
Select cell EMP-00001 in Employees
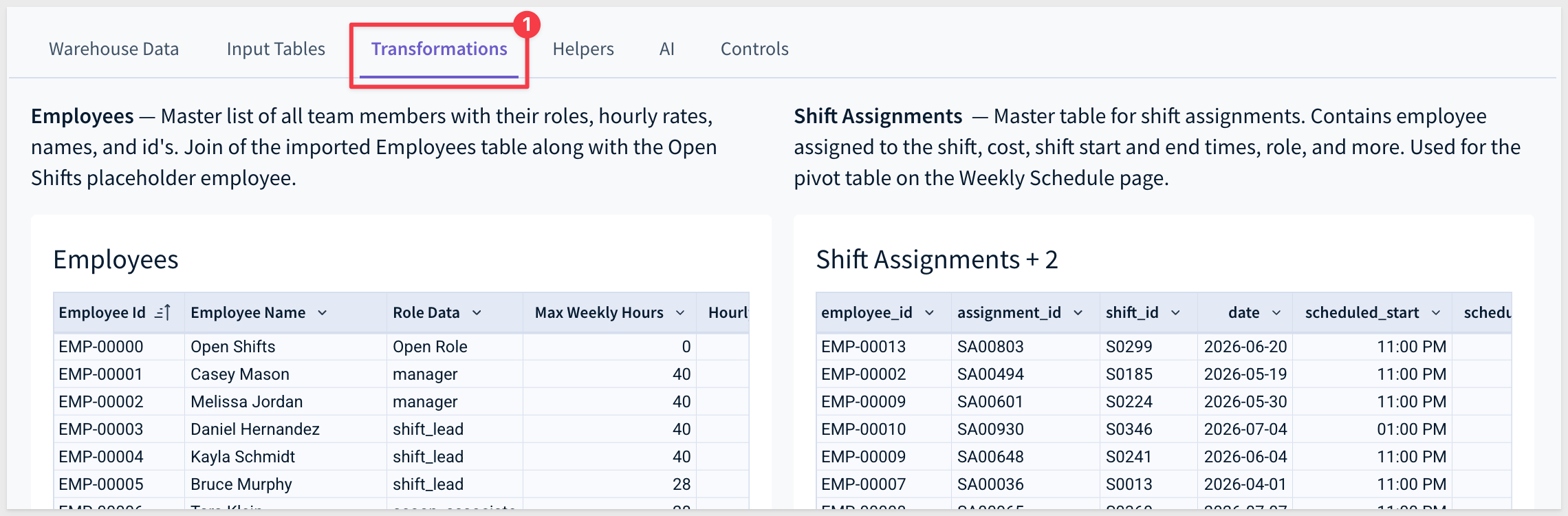coord(119,374)
